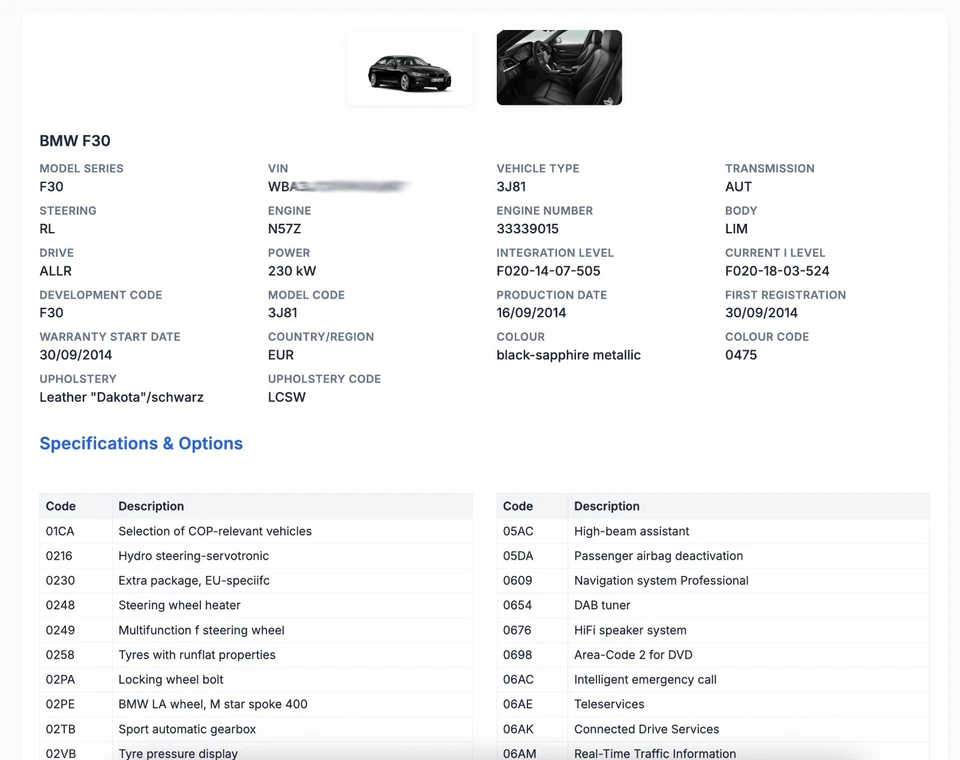Open the black BMW exterior thumbnail
The height and width of the screenshot is (760, 960).
coord(410,68)
